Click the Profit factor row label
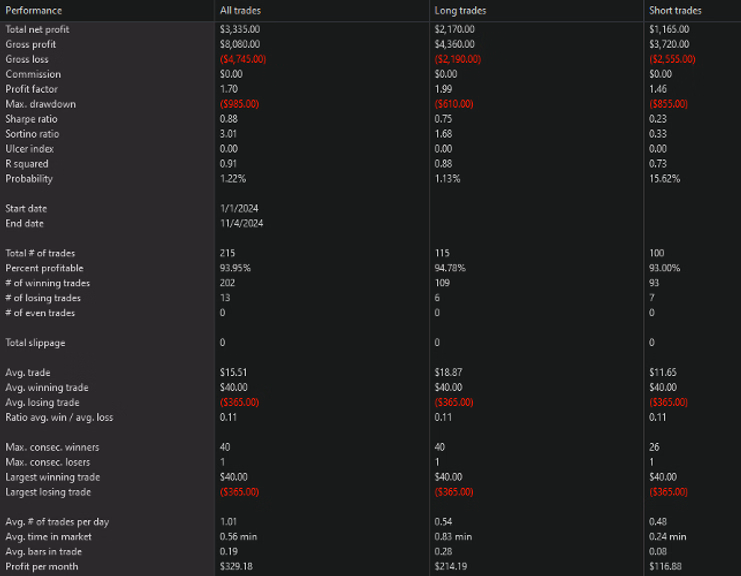This screenshot has width=741, height=576. point(31,89)
